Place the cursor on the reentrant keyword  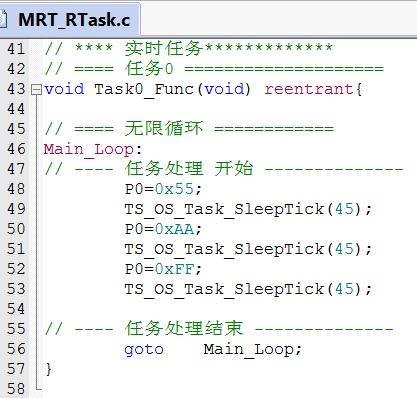click(309, 89)
